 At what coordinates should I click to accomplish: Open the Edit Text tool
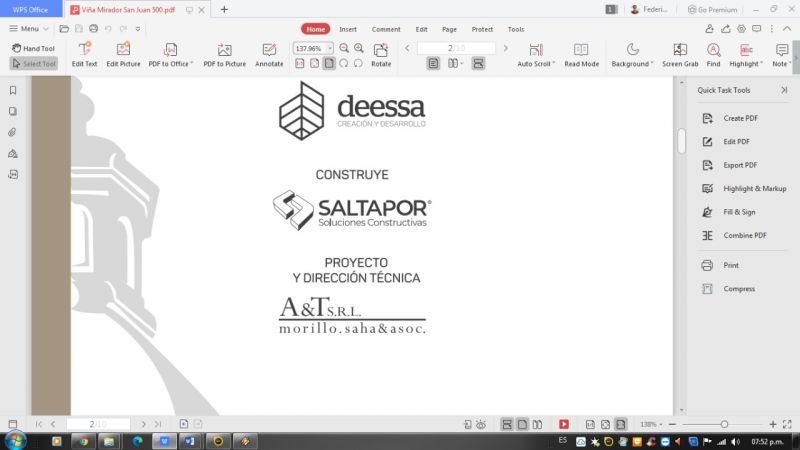click(x=84, y=55)
